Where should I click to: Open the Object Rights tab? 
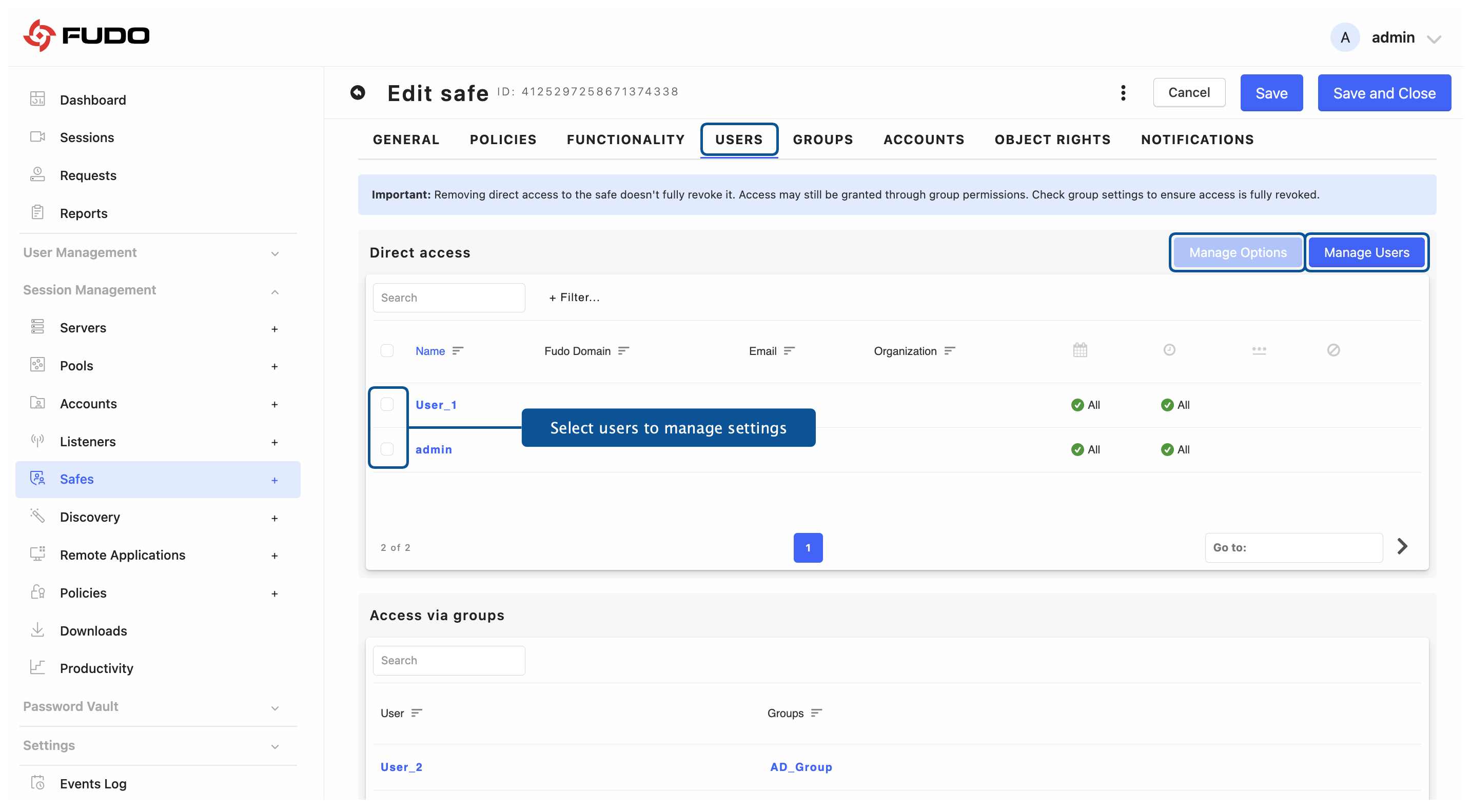click(1052, 140)
